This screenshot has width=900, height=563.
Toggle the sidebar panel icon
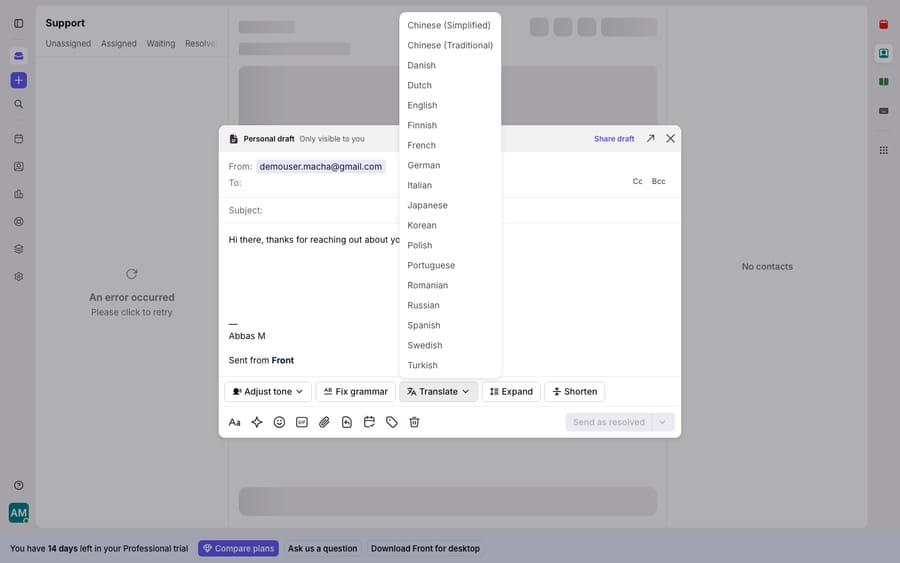pyautogui.click(x=19, y=24)
